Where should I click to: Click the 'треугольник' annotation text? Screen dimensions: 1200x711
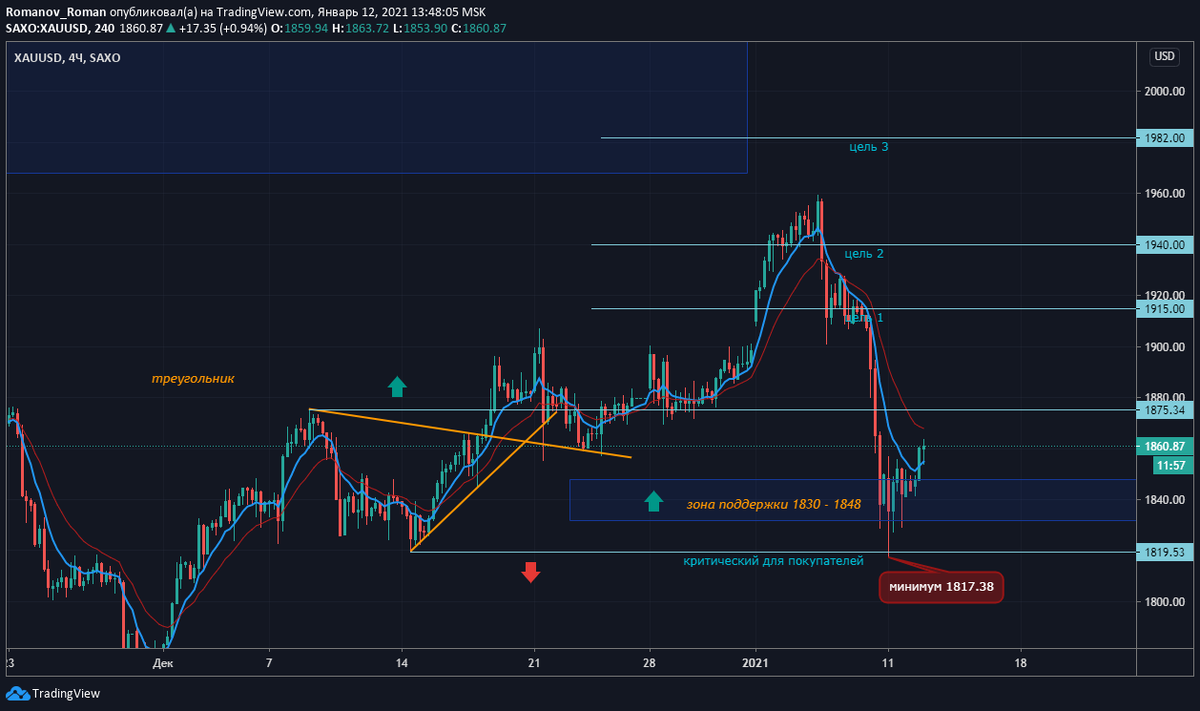tap(192, 379)
